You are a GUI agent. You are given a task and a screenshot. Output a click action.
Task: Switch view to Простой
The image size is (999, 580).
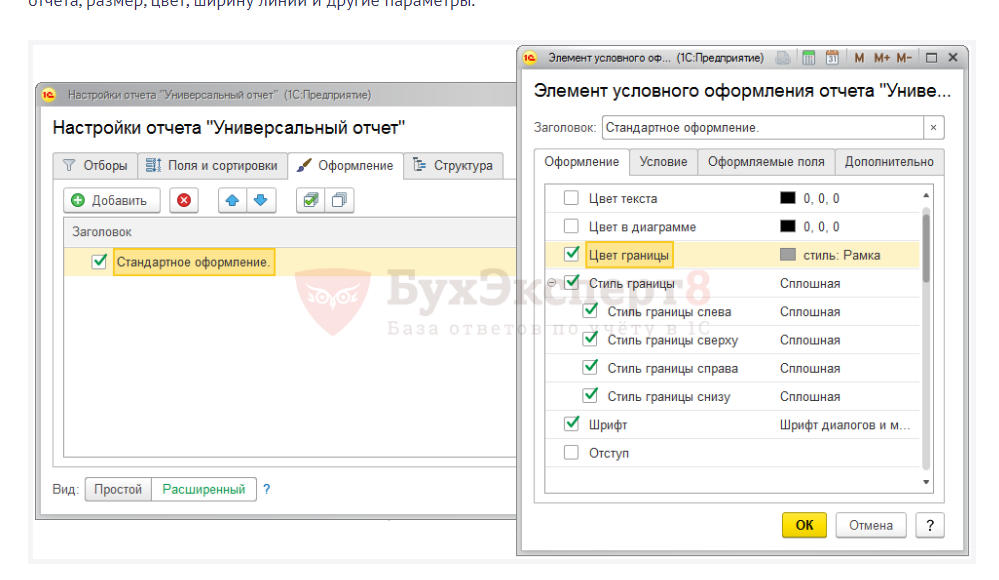(118, 489)
